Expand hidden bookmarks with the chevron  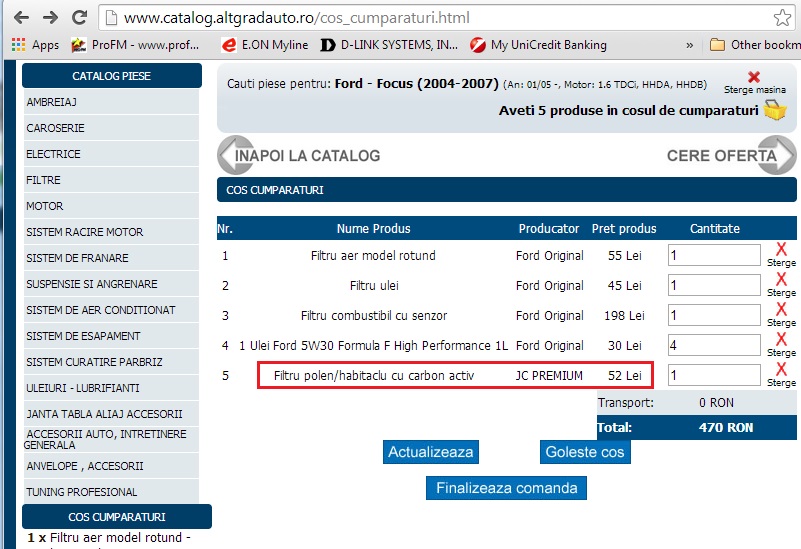[x=689, y=45]
